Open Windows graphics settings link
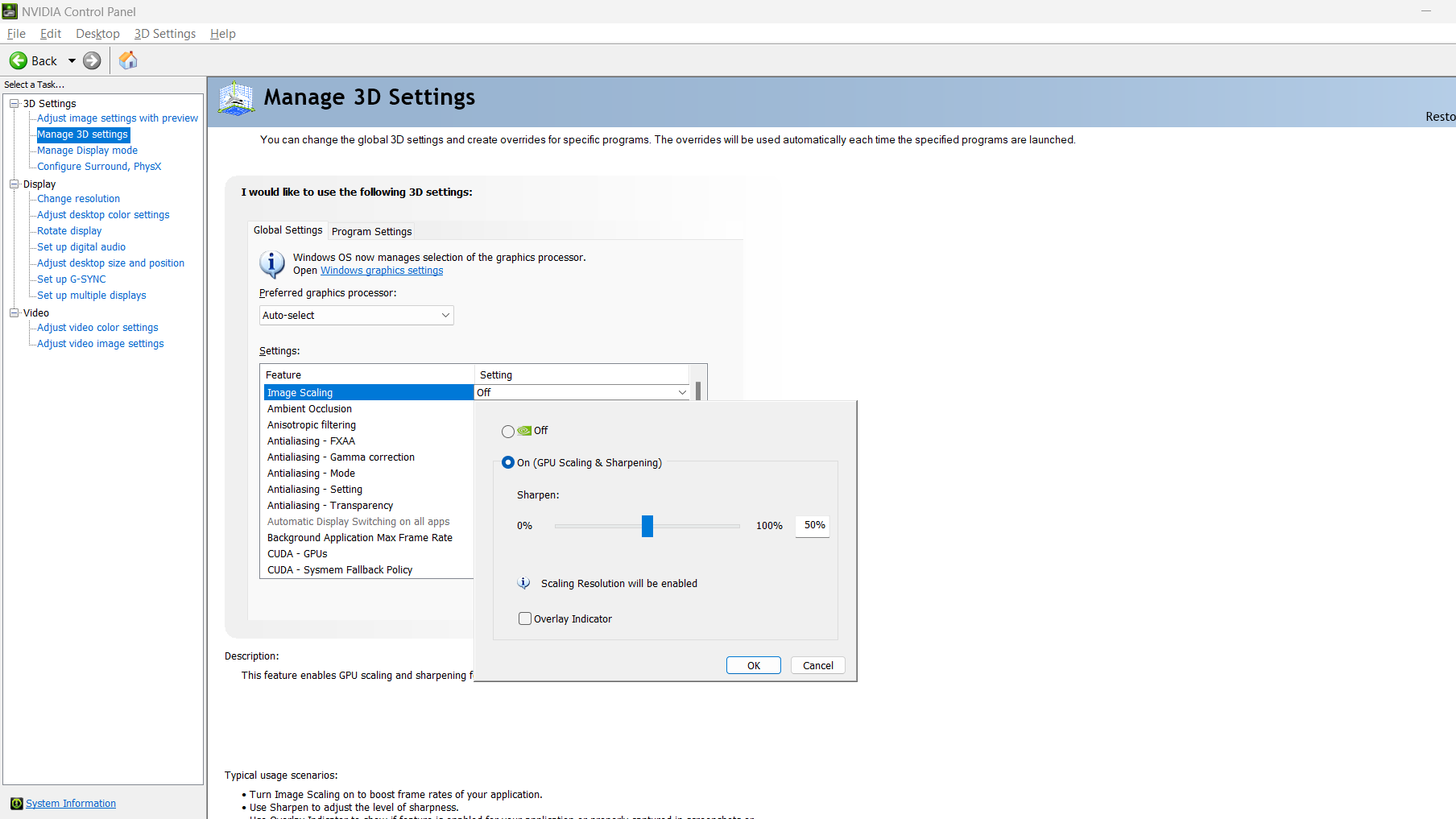Screen dimensions: 1456x819 pyautogui.click(x=382, y=271)
